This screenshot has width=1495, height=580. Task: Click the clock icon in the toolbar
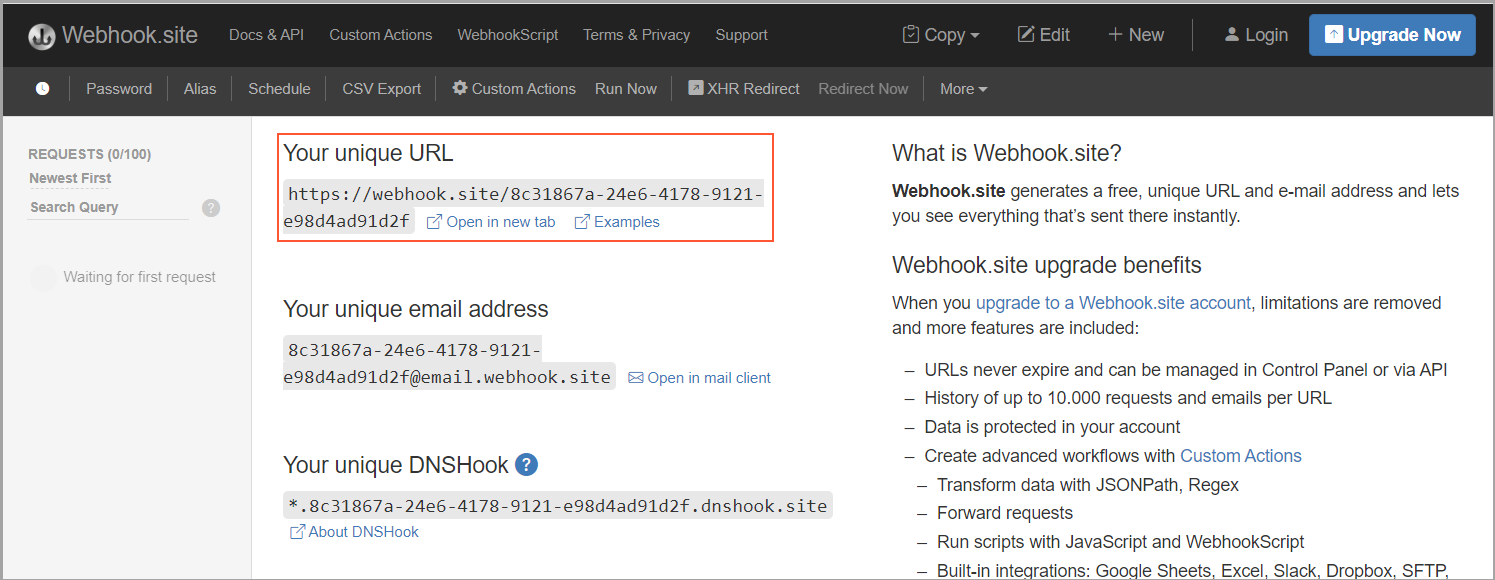click(42, 89)
